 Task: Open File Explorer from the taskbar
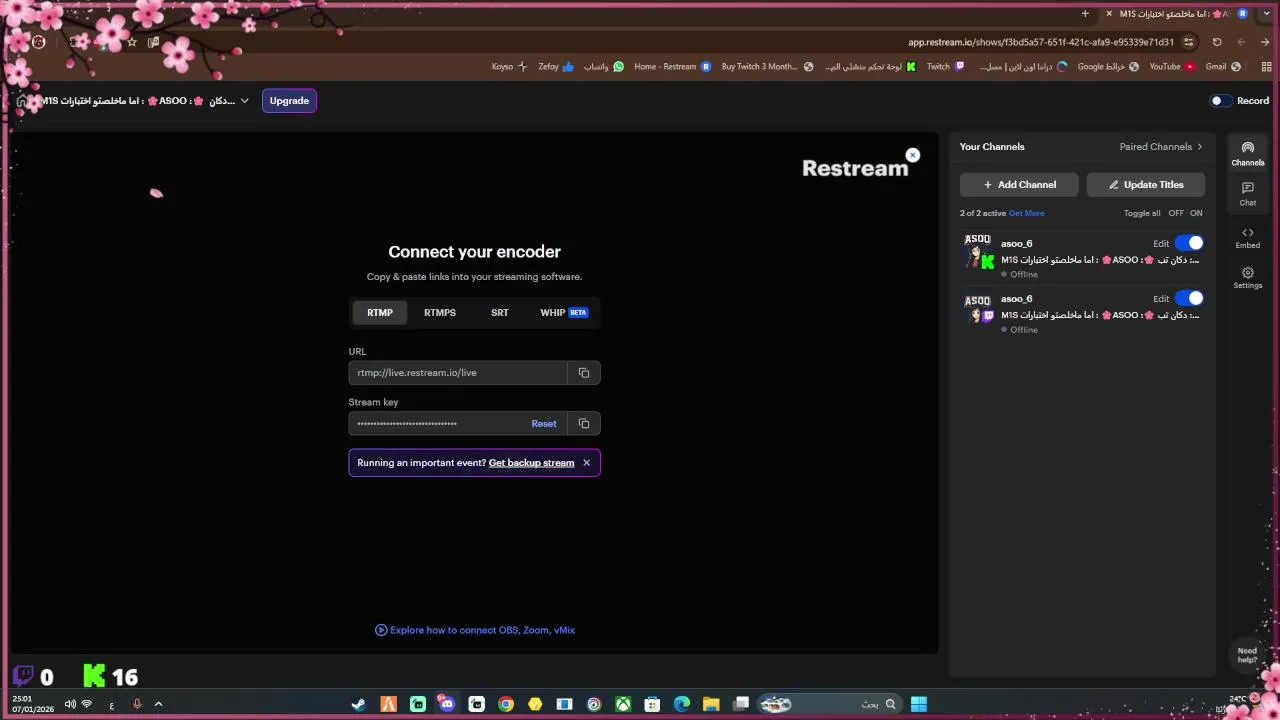[x=711, y=704]
